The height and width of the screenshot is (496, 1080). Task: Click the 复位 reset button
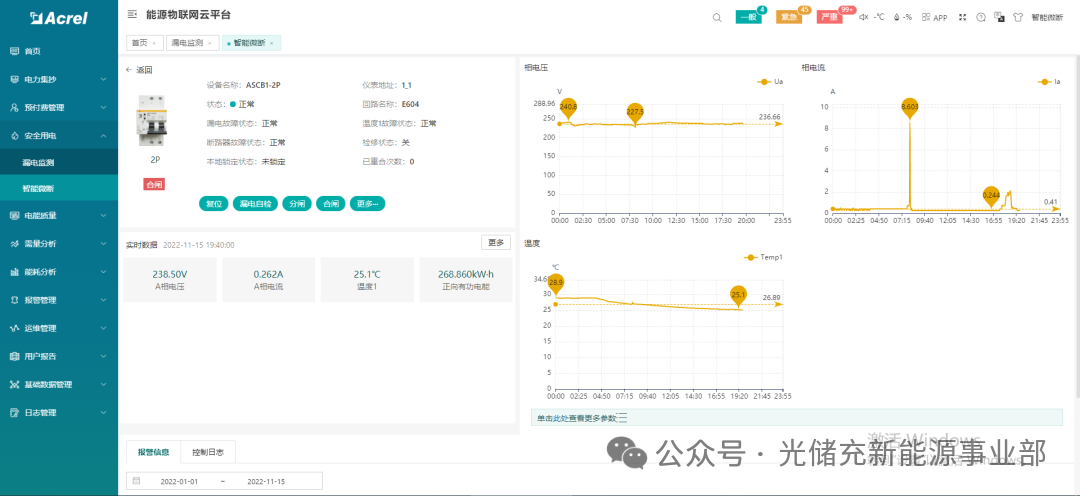coord(214,204)
